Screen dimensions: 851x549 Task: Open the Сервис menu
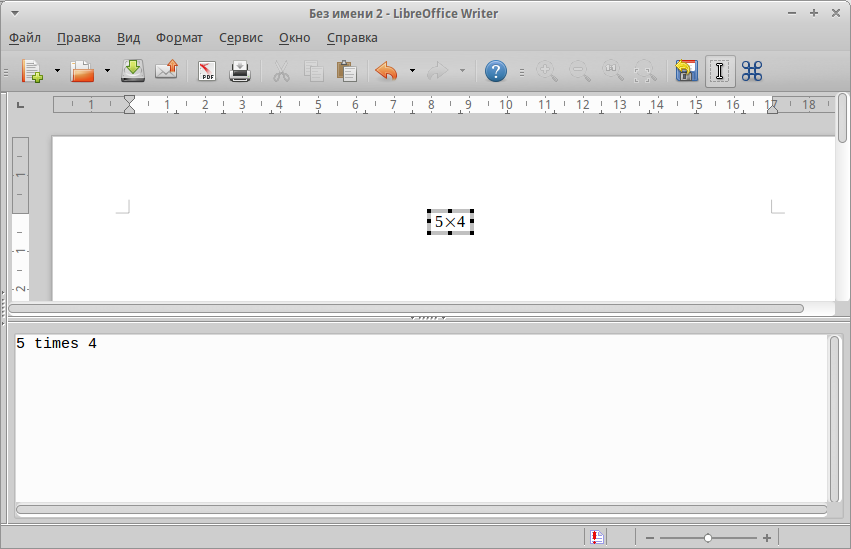(x=240, y=38)
